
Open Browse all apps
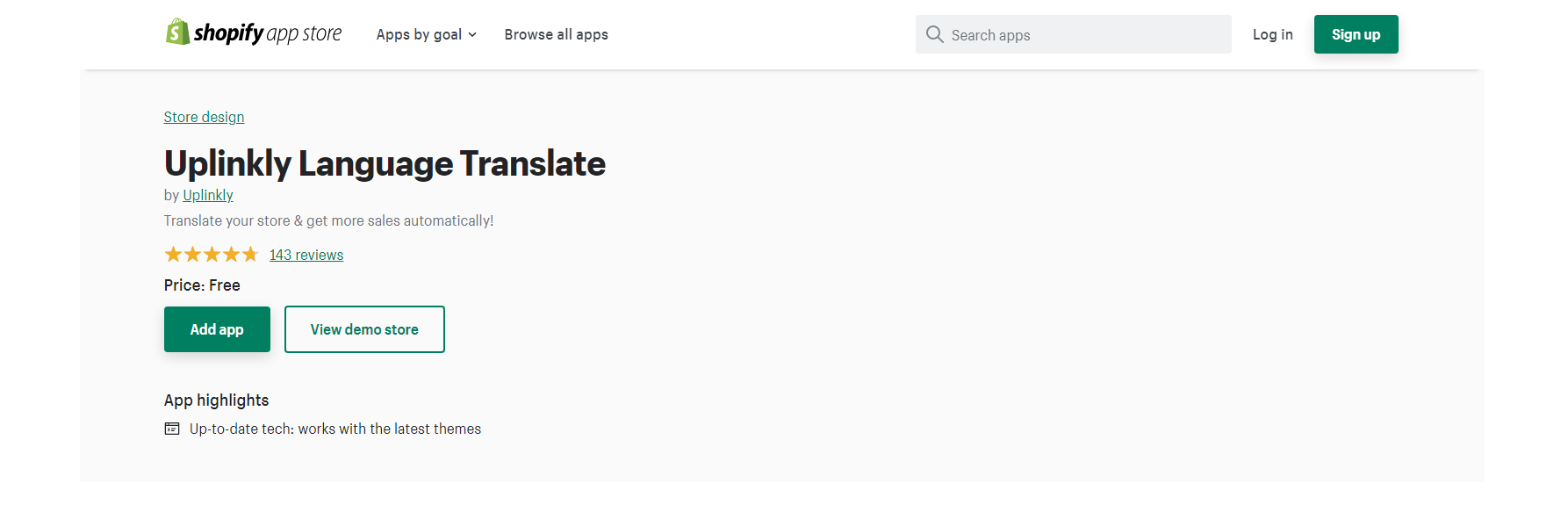556,34
